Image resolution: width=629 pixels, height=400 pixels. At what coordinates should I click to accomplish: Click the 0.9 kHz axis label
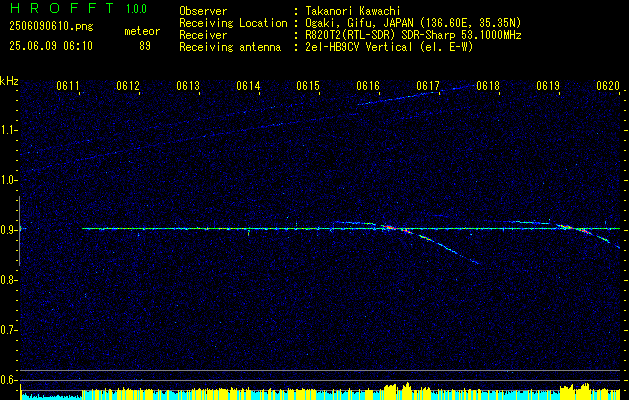(8, 230)
